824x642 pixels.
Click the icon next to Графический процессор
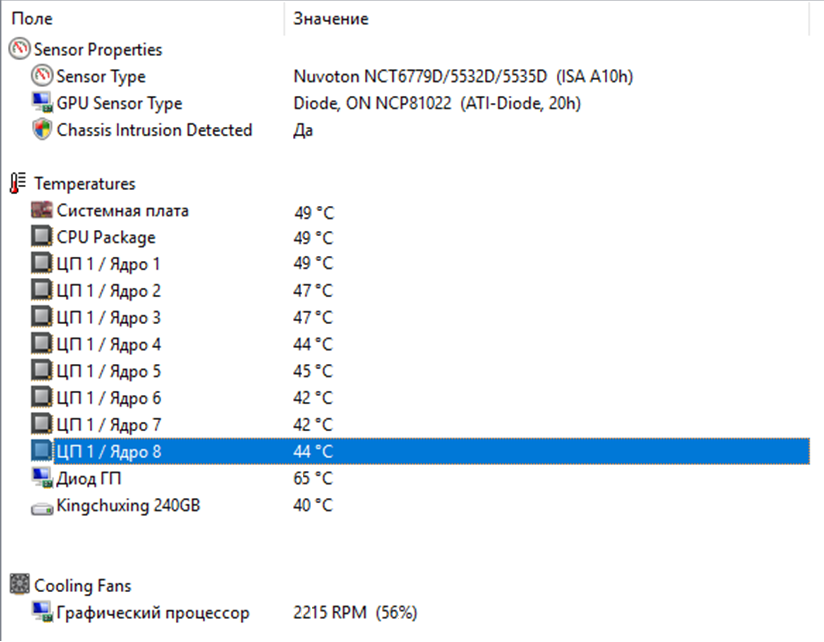click(x=42, y=612)
